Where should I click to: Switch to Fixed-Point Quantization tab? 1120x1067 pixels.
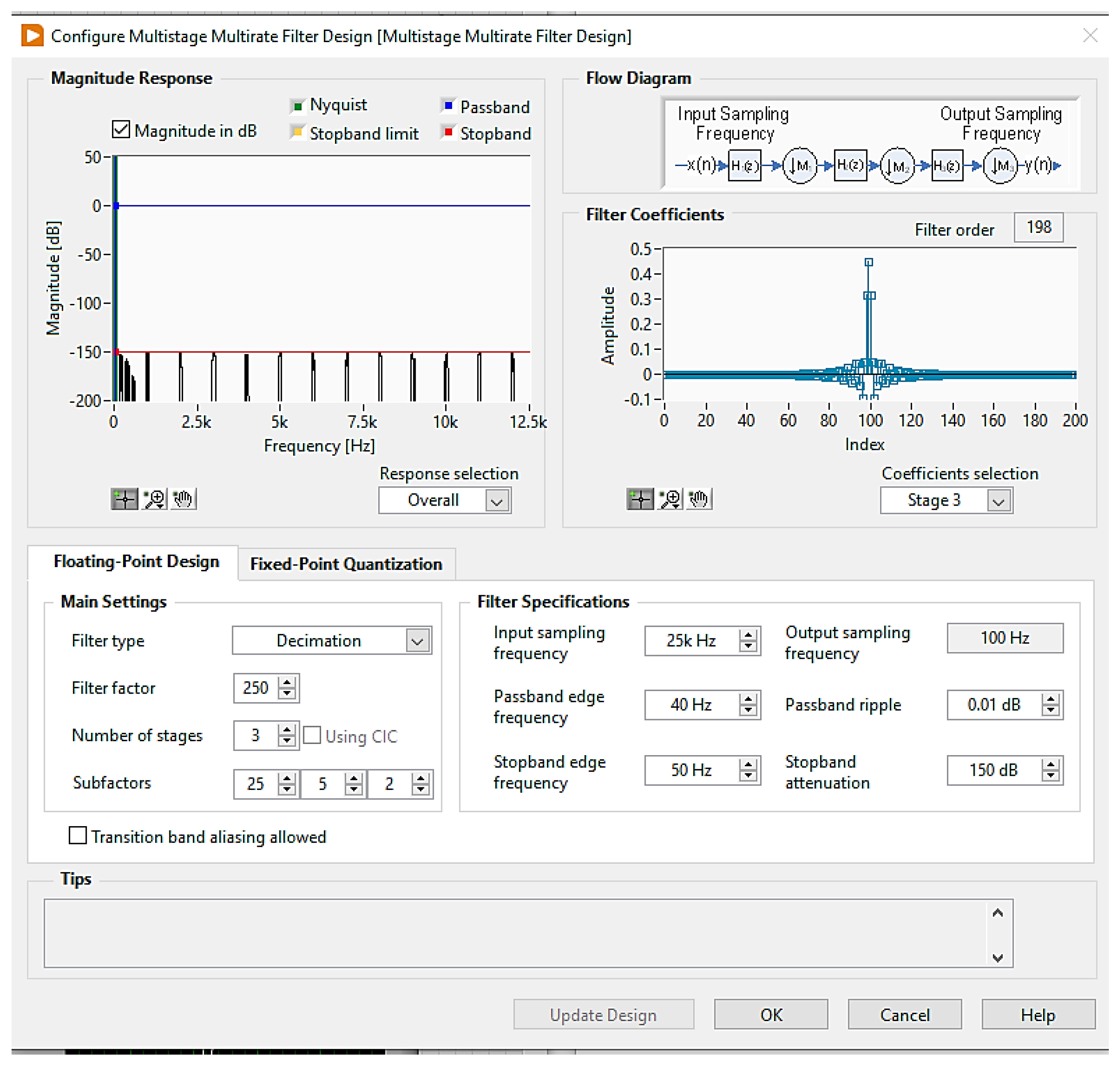tap(346, 563)
